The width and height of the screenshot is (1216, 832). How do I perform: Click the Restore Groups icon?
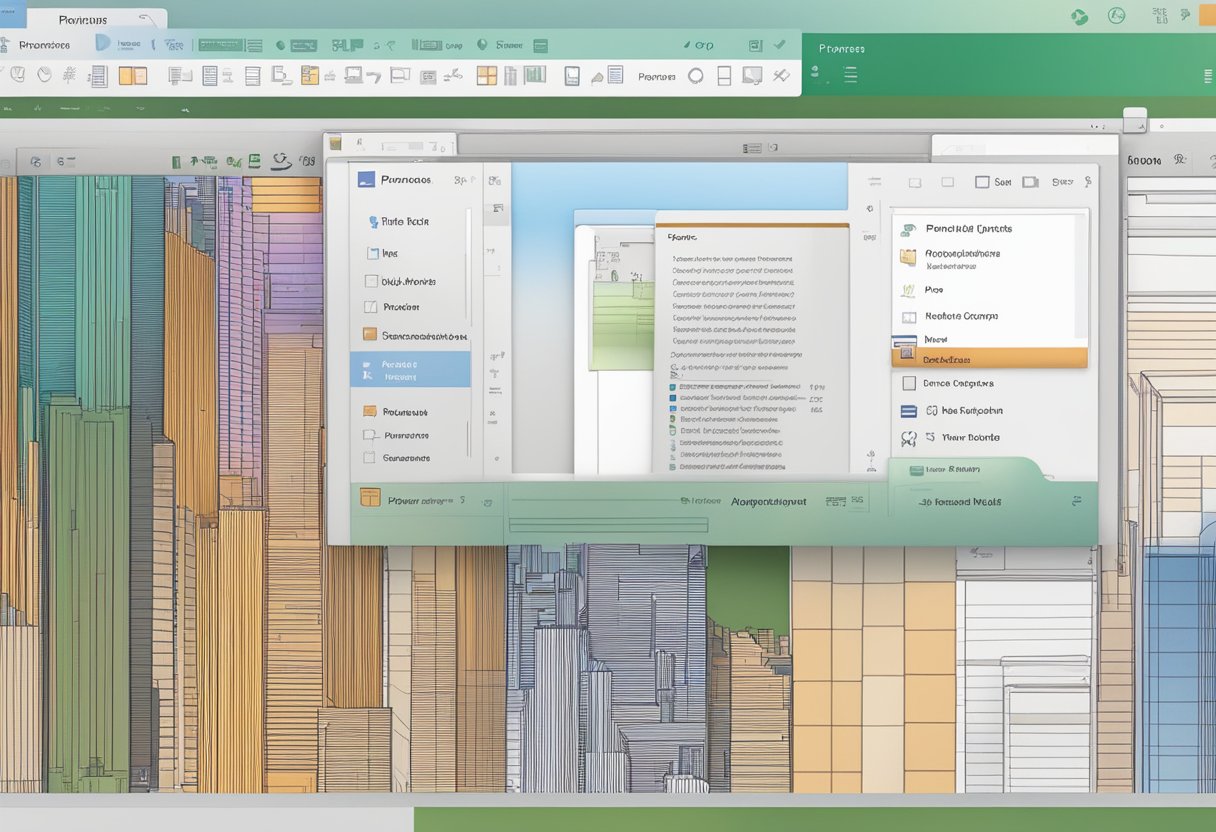click(x=906, y=316)
